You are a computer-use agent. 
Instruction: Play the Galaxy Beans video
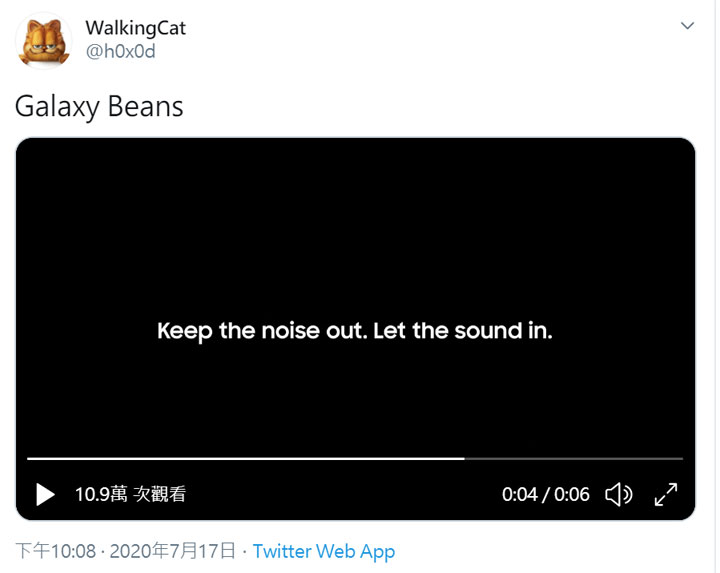[45, 494]
